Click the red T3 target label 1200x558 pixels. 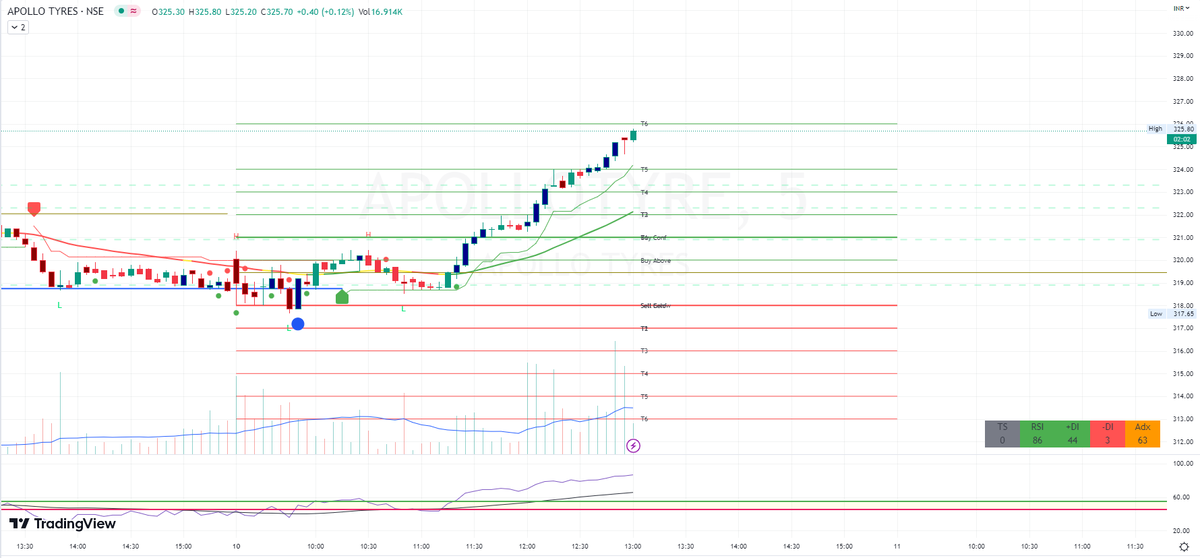[x=645, y=351]
